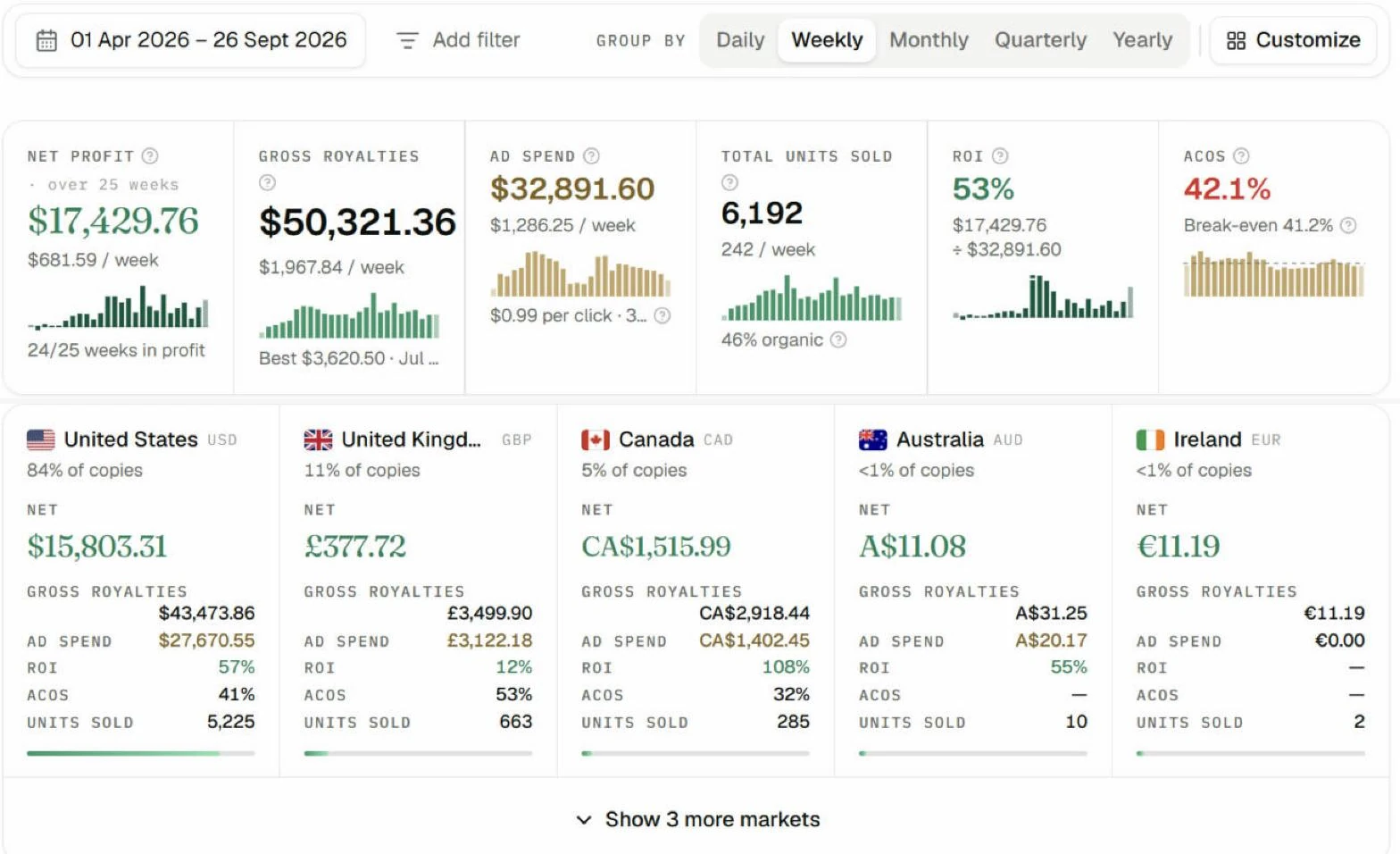1400x854 pixels.
Task: Group data by Daily
Action: click(740, 40)
